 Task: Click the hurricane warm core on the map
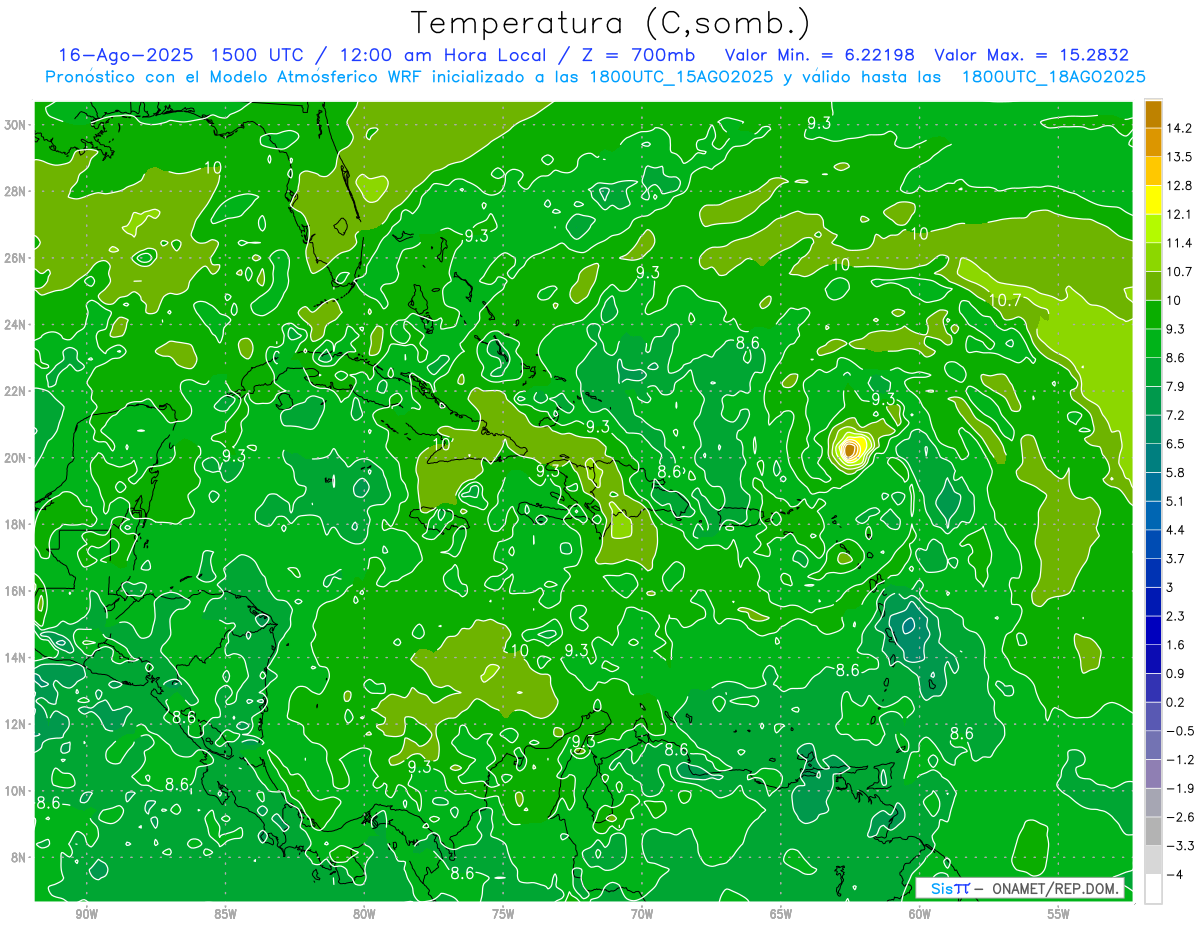850,450
